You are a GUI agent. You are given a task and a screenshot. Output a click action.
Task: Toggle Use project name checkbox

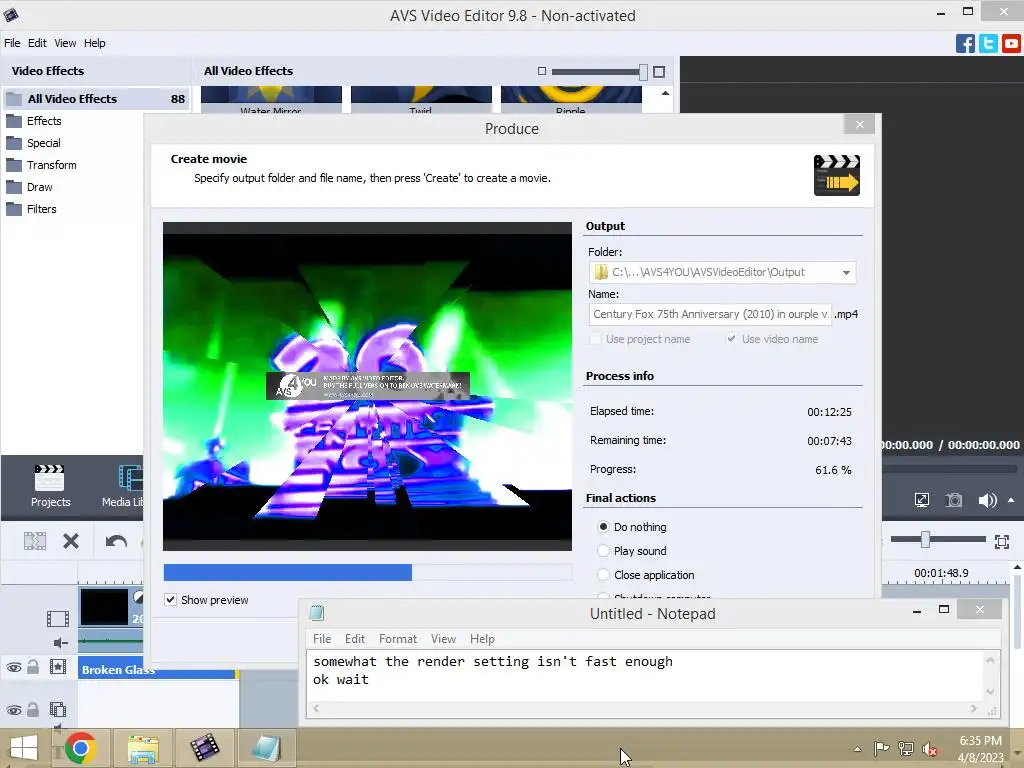(x=595, y=339)
